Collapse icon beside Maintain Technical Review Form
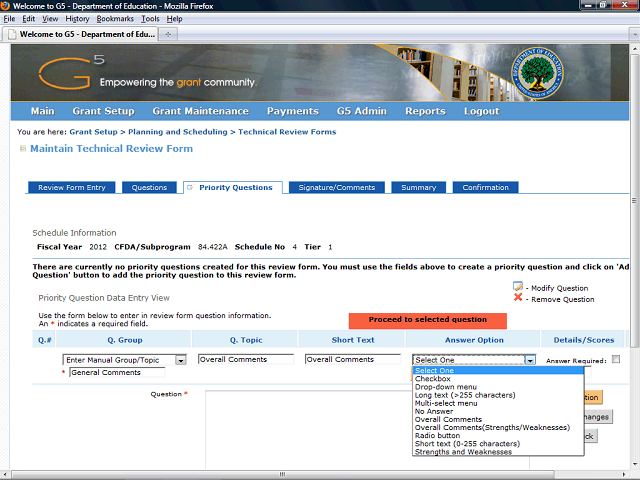The width and height of the screenshot is (640, 480). pos(23,149)
